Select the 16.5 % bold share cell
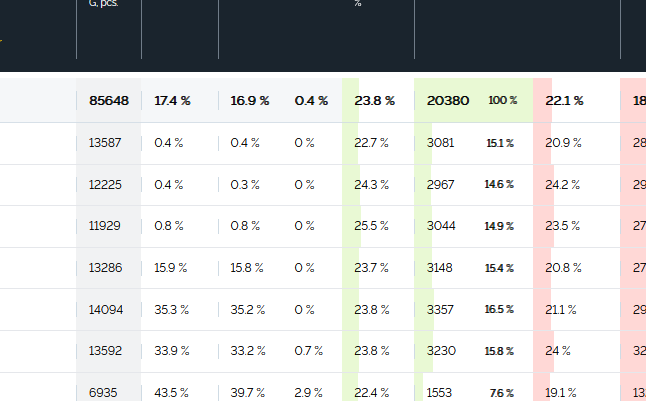Viewport: 646px width, 401px height. (x=499, y=310)
